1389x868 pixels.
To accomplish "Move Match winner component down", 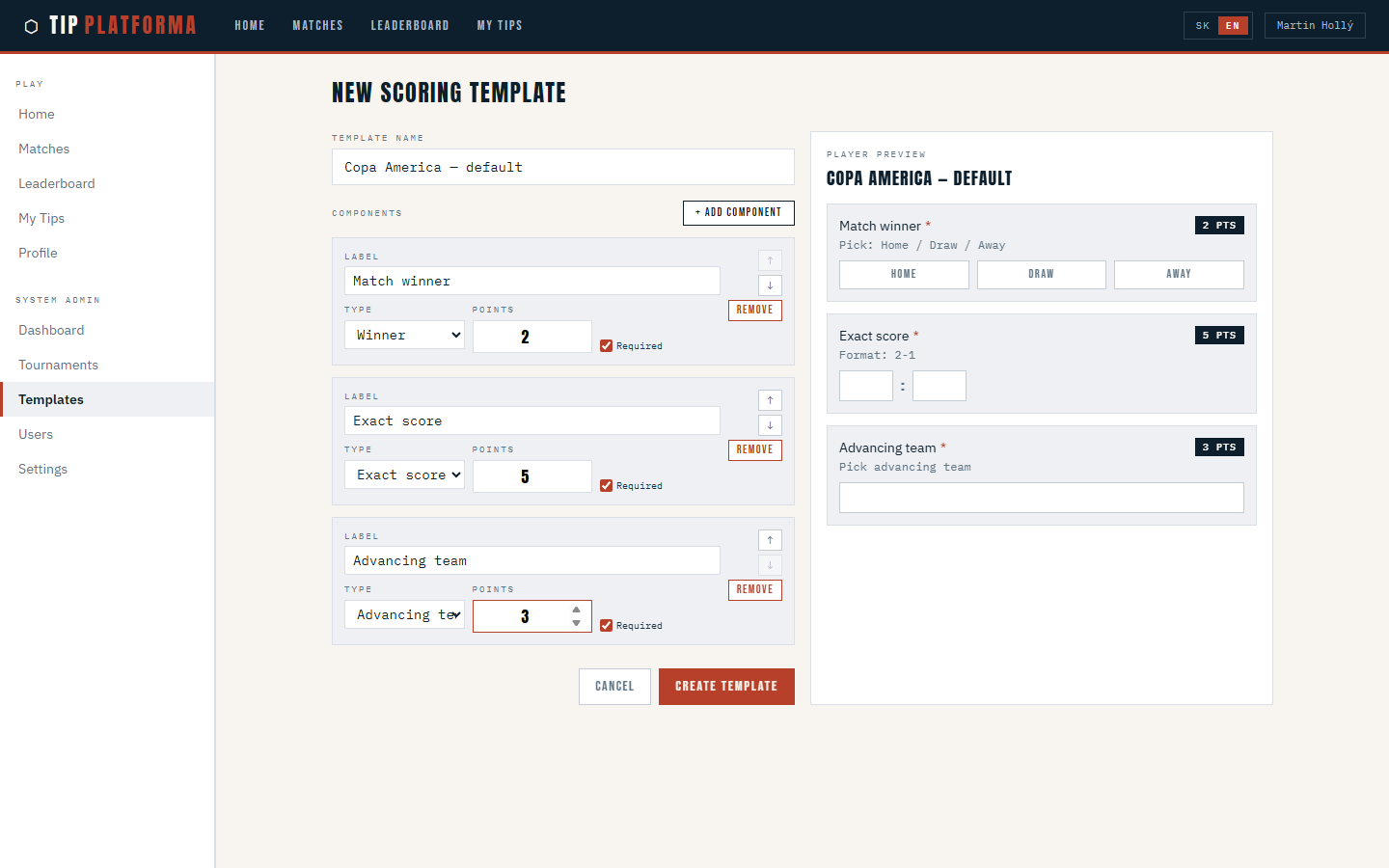I will [770, 285].
